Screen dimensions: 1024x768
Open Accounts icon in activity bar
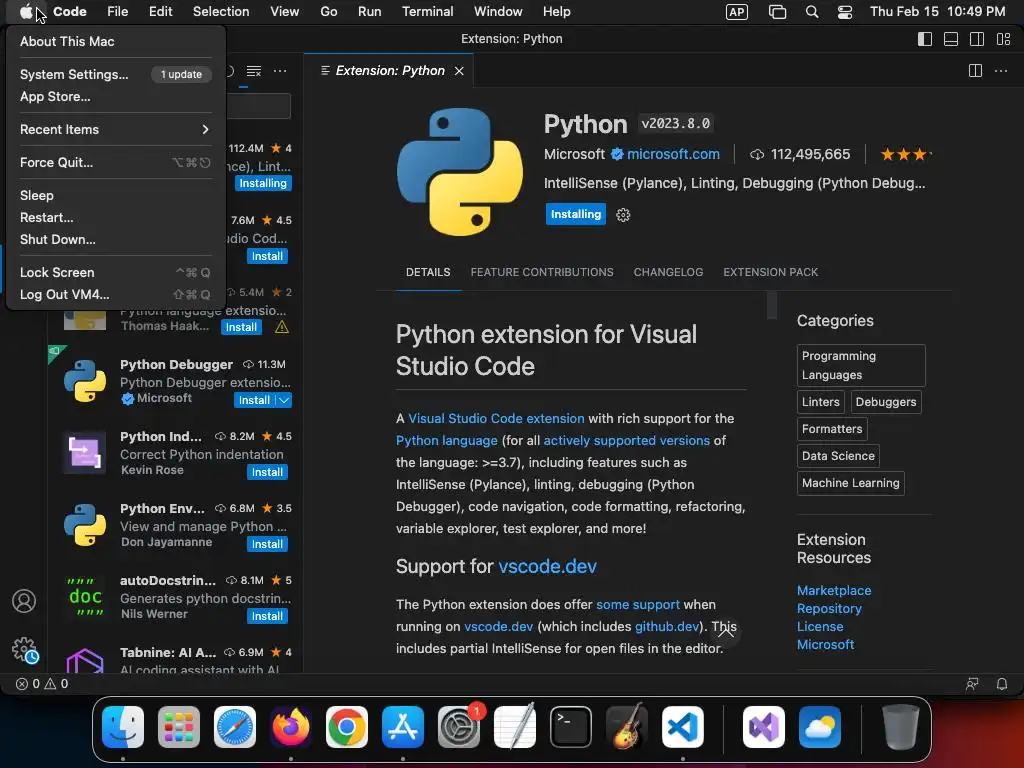(24, 601)
